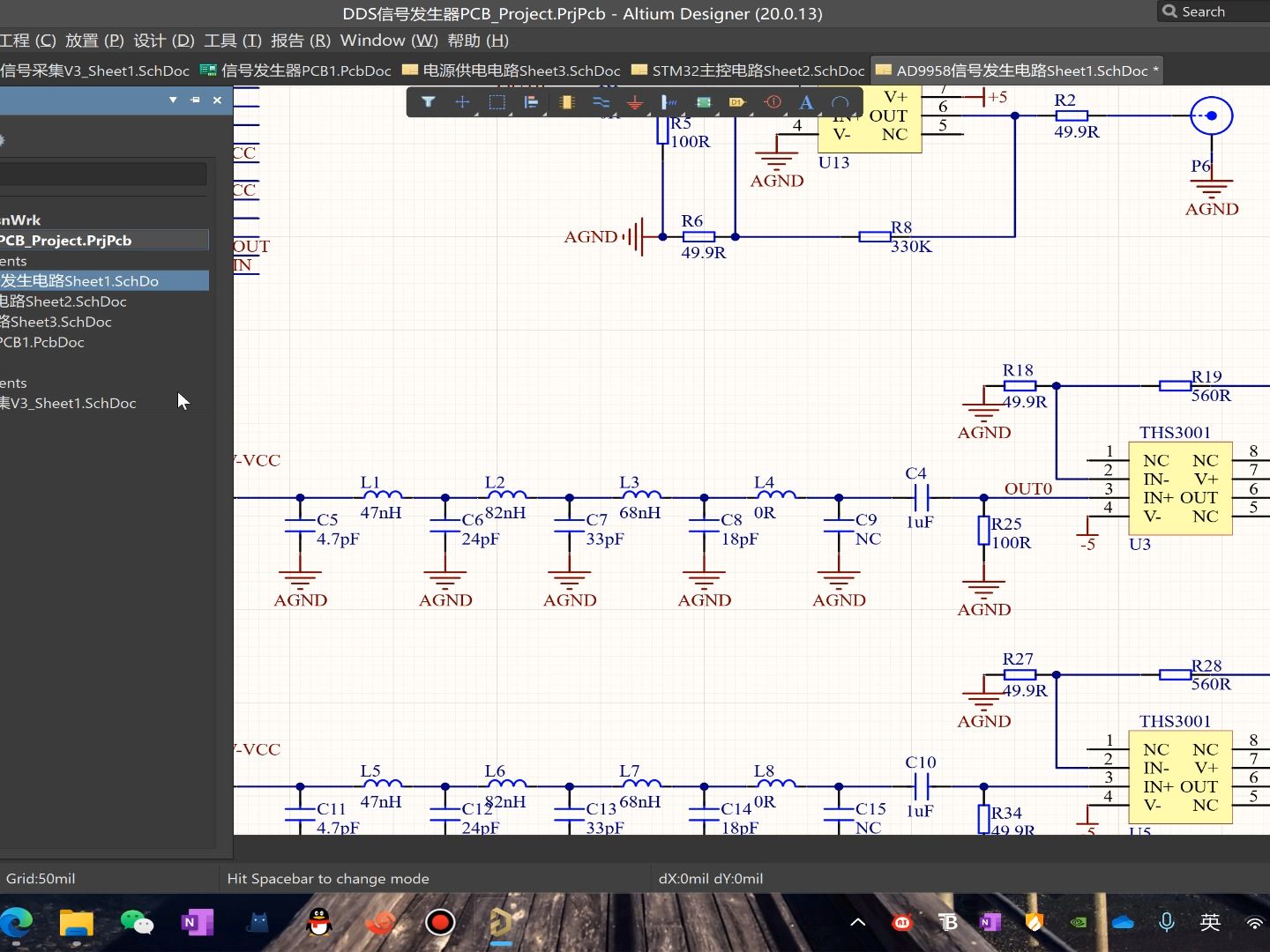Open OneDrive cloud tray icon
1270x952 pixels.
[x=1123, y=923]
